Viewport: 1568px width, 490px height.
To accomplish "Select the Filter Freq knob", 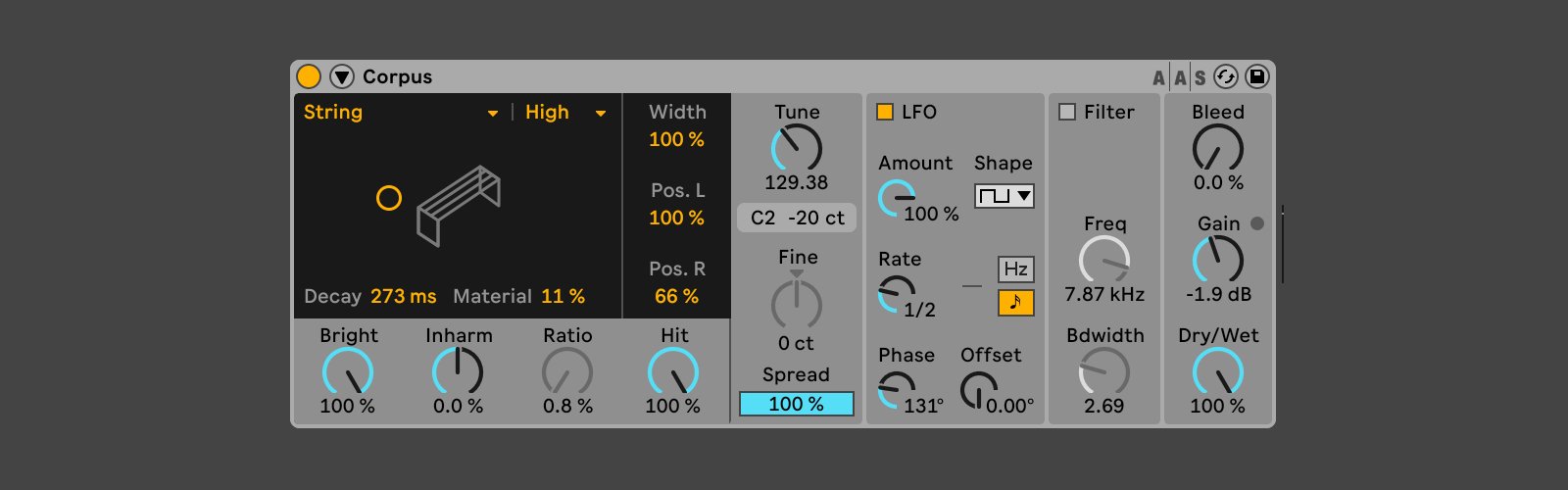I will point(1104,262).
